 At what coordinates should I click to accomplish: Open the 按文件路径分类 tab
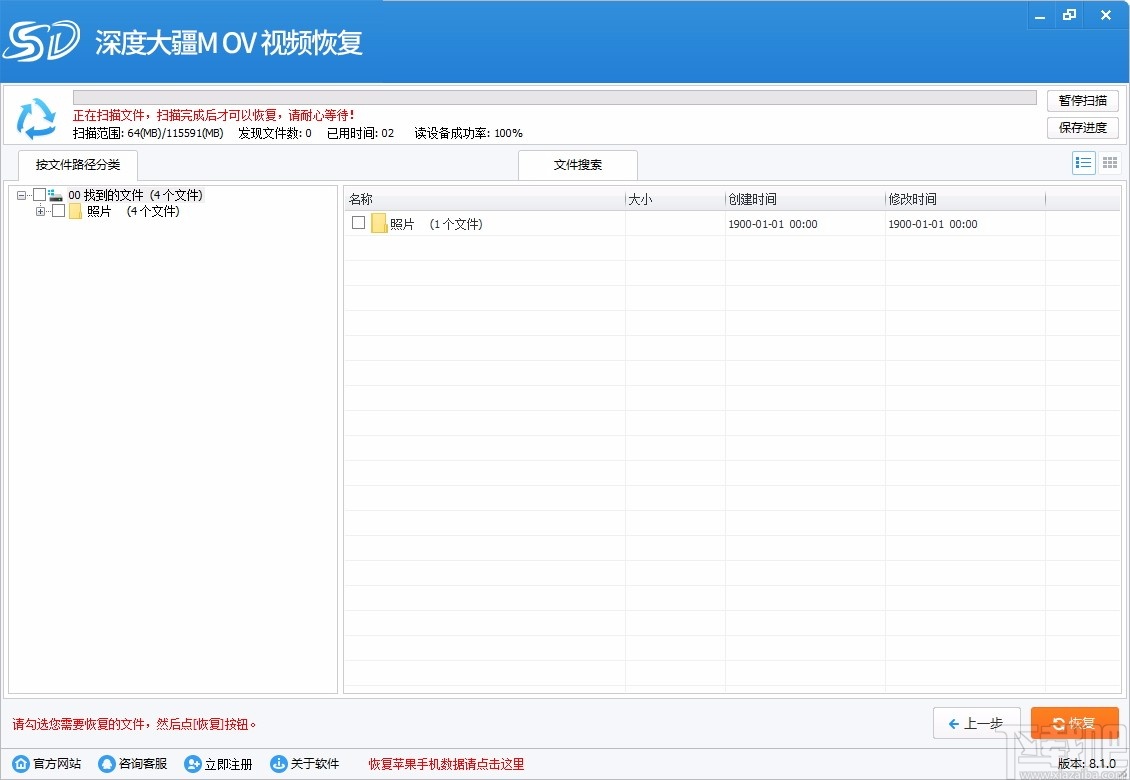(x=77, y=166)
